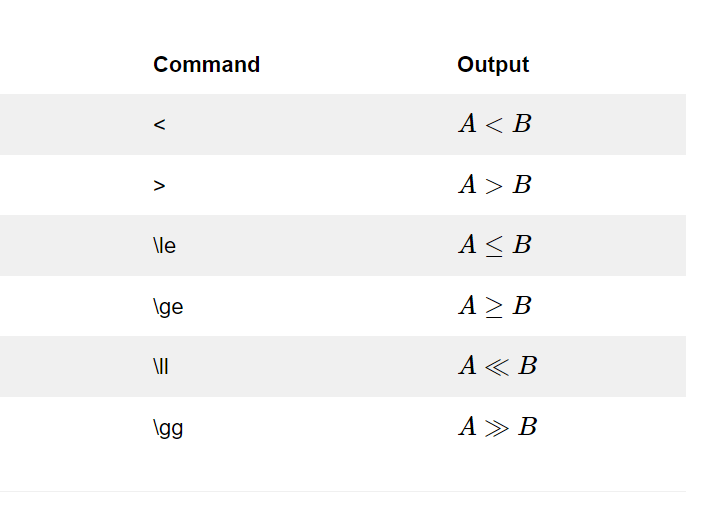
Task: Select the less-than symbol command cell
Action: pyautogui.click(x=159, y=124)
